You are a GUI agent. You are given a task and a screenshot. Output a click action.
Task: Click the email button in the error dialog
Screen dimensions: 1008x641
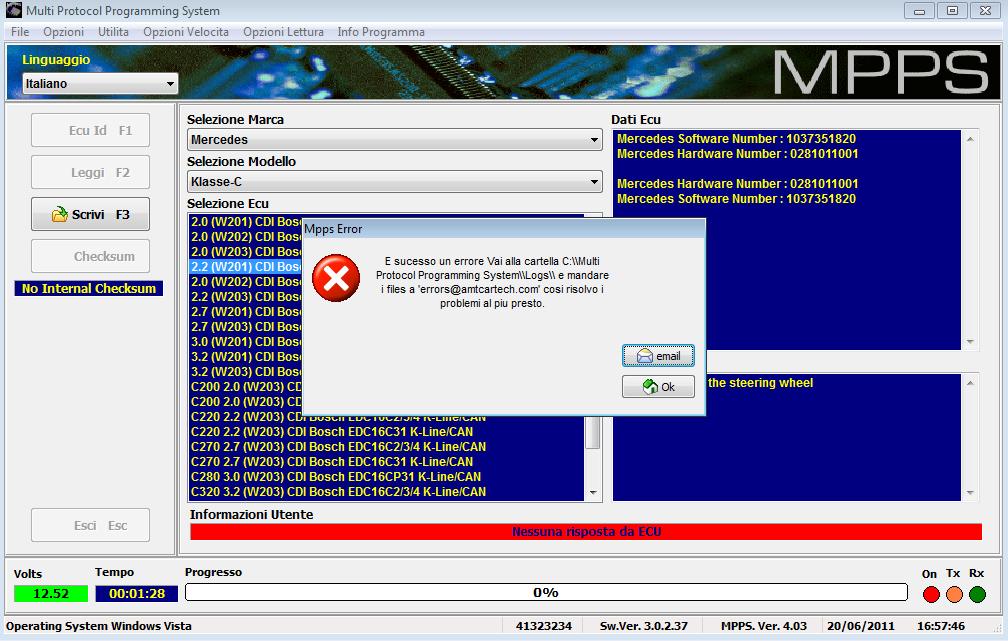658,356
